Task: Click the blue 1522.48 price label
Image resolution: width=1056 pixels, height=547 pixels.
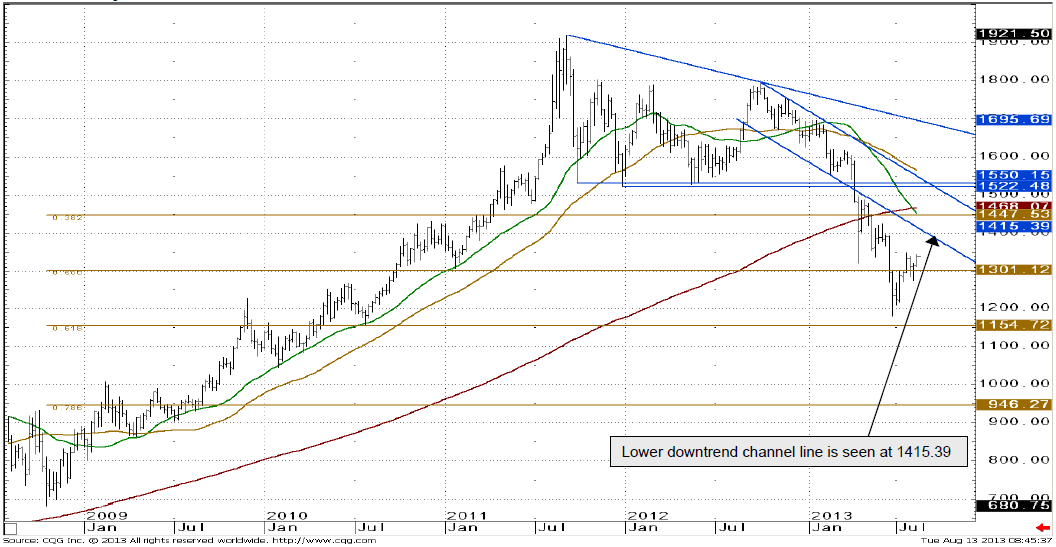Action: [1013, 186]
